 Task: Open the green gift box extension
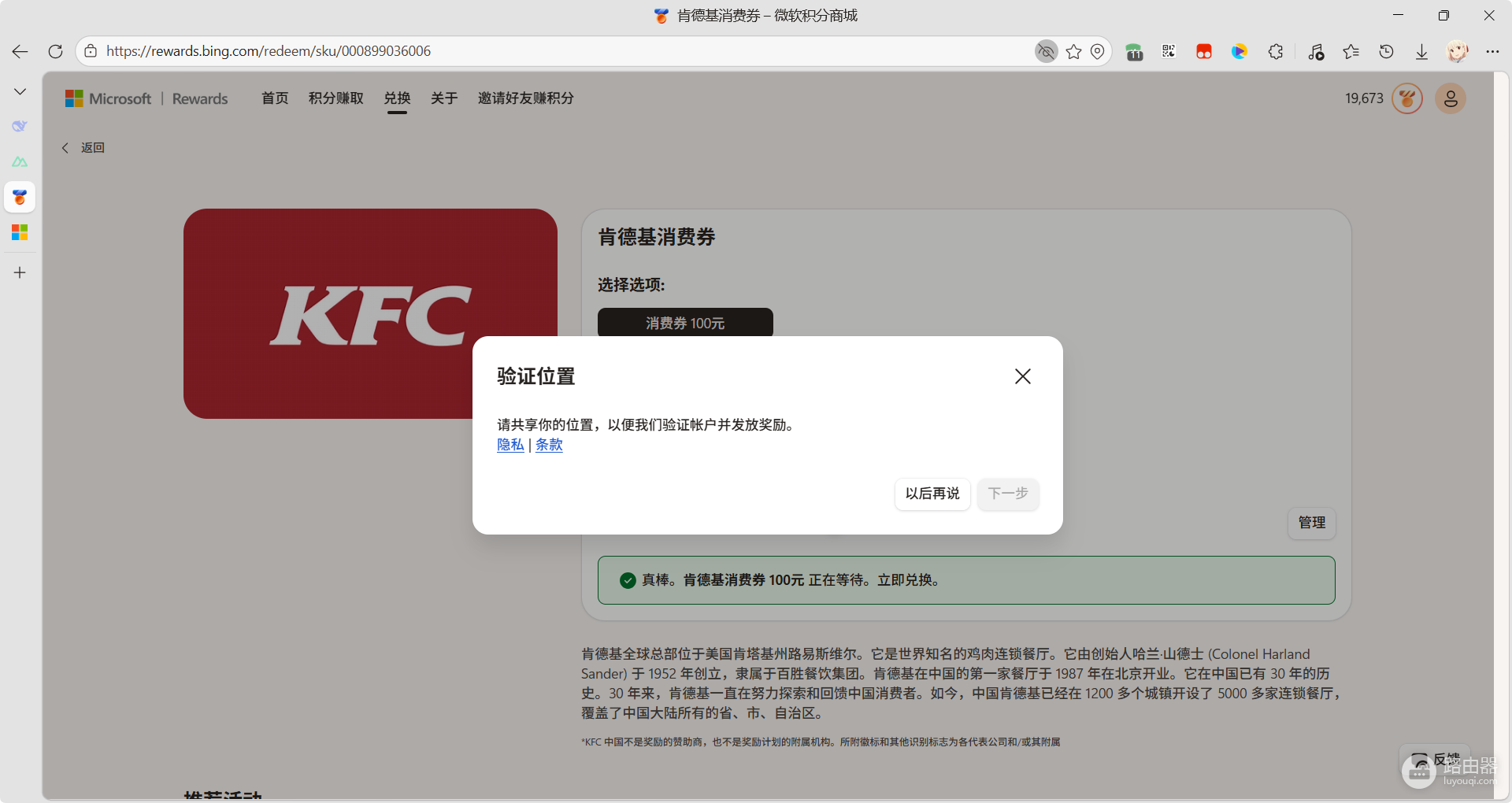(x=1134, y=52)
